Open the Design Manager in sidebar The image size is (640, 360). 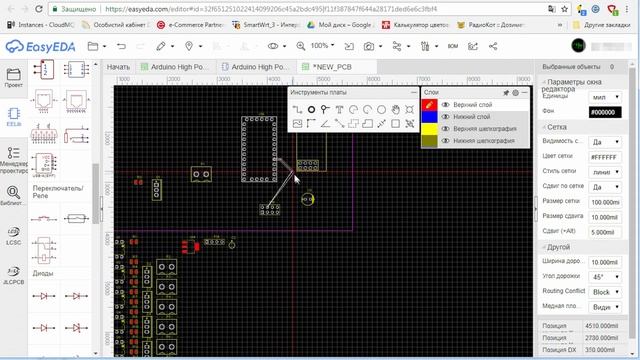(x=13, y=160)
